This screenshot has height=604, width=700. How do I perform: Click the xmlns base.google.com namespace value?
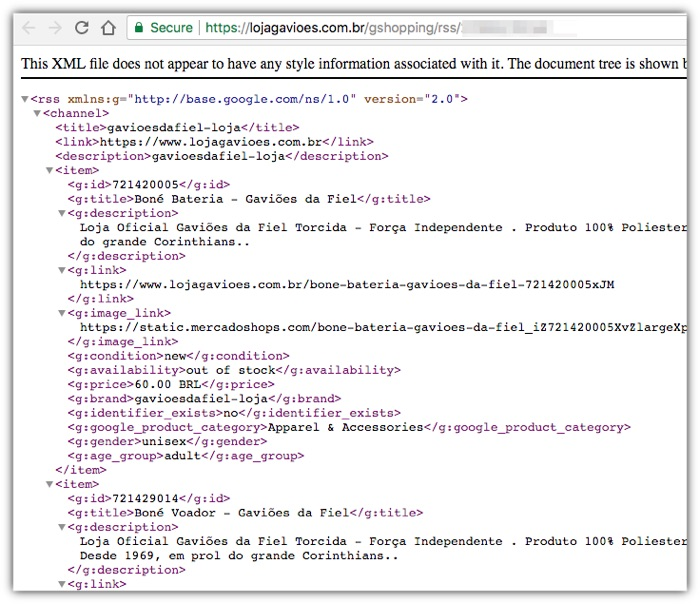[242, 99]
